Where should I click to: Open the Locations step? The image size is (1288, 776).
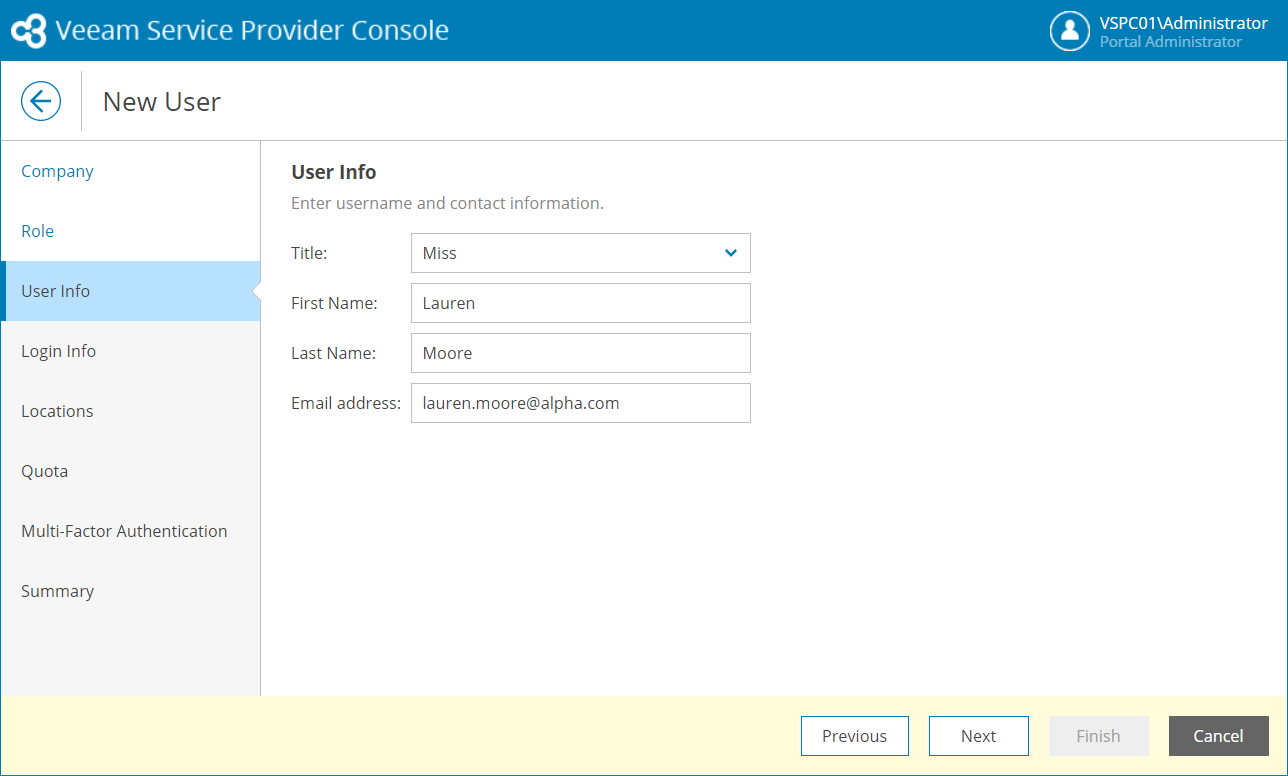click(x=130, y=411)
